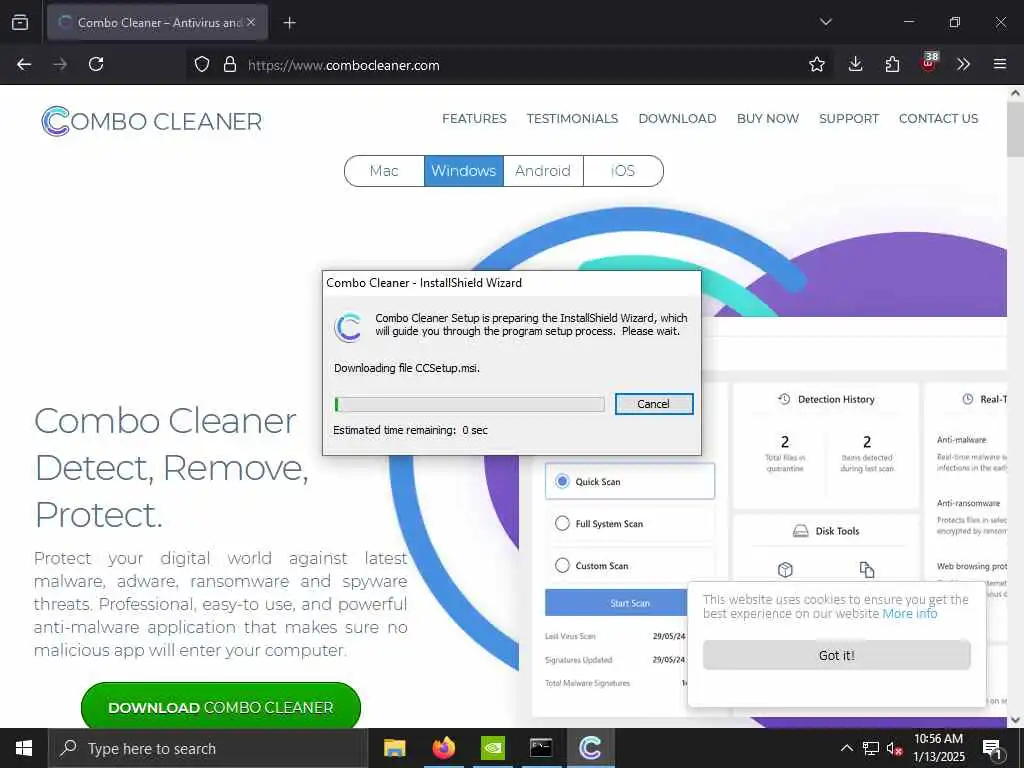
Task: Dismiss cookie notice with Got it!
Action: pos(837,655)
